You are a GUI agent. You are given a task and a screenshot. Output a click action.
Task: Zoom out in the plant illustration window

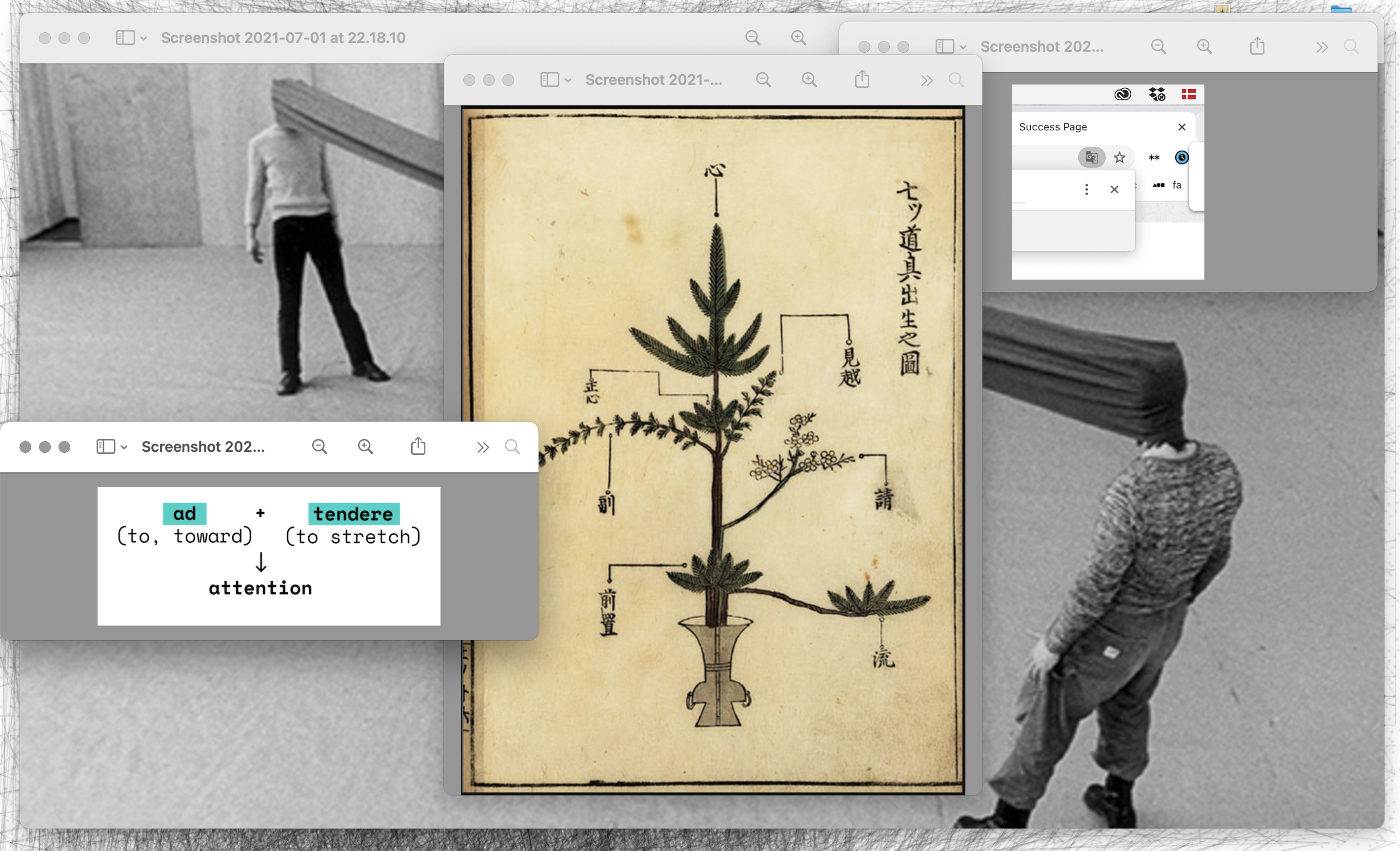pos(763,80)
